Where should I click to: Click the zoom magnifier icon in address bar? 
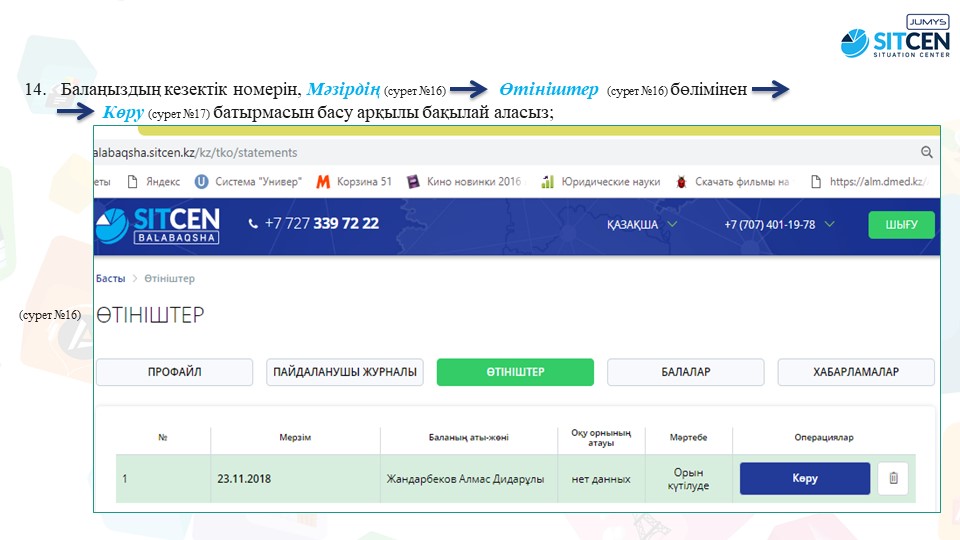(926, 152)
